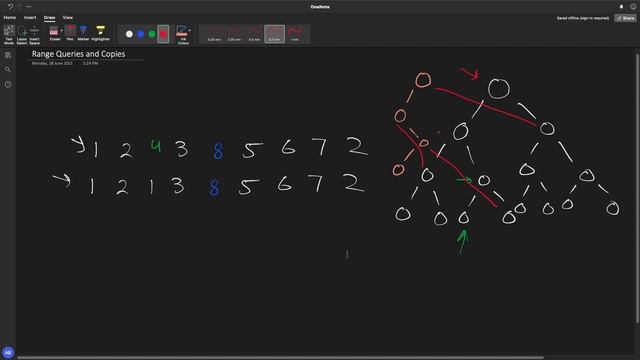Click the page time 2:24 PM

[90, 63]
